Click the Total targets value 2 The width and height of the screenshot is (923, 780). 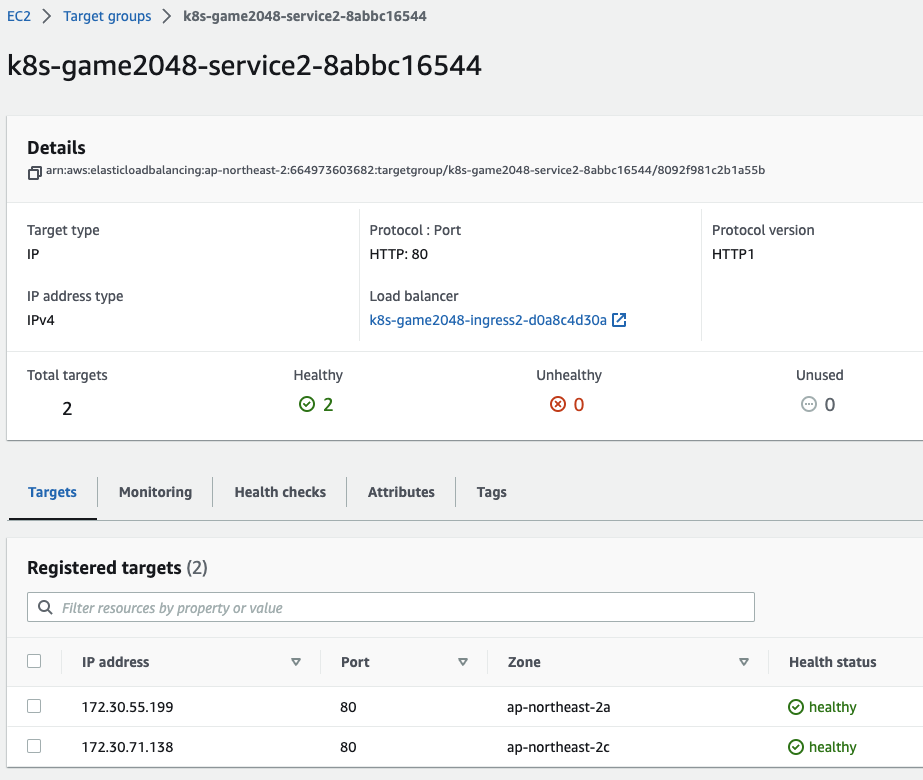click(67, 409)
